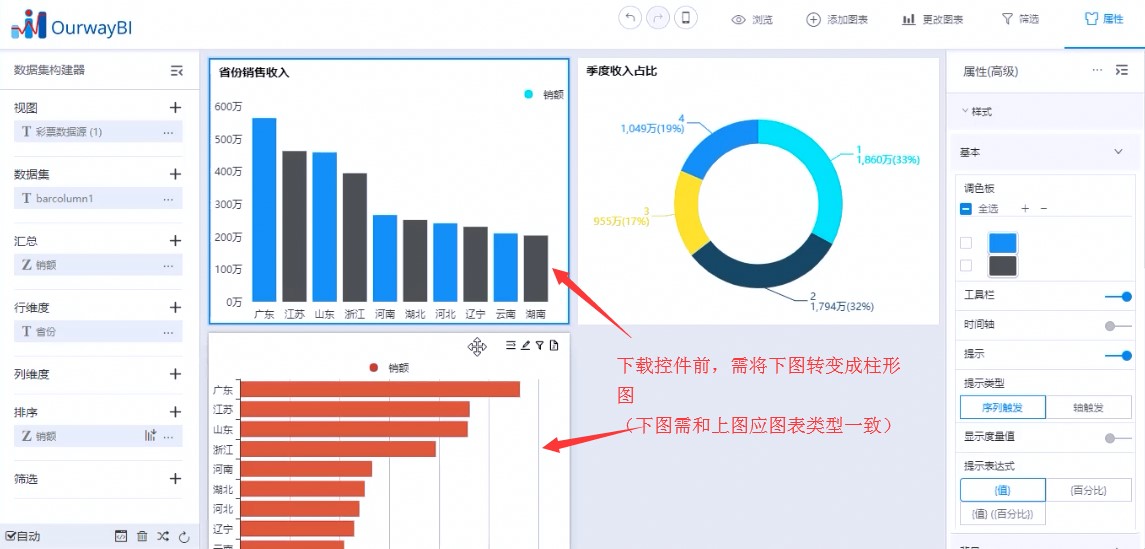
Task: Turn off the 提示 switch
Action: pyautogui.click(x=1119, y=356)
